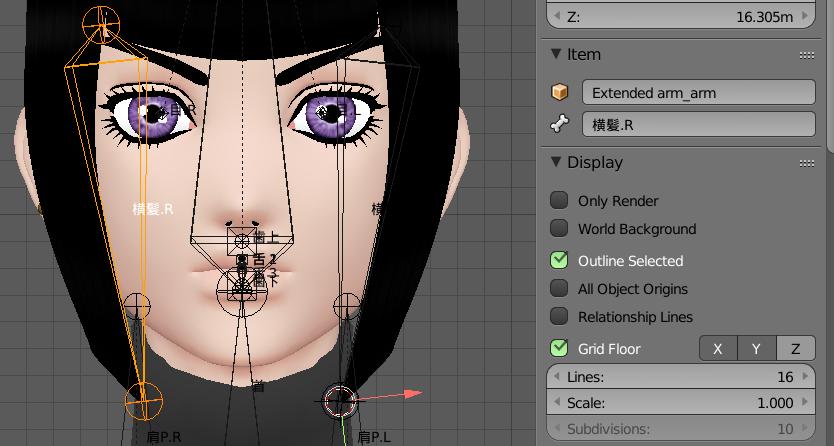The width and height of the screenshot is (834, 446).
Task: Decrease the grid Scale value
Action: [x=557, y=402]
